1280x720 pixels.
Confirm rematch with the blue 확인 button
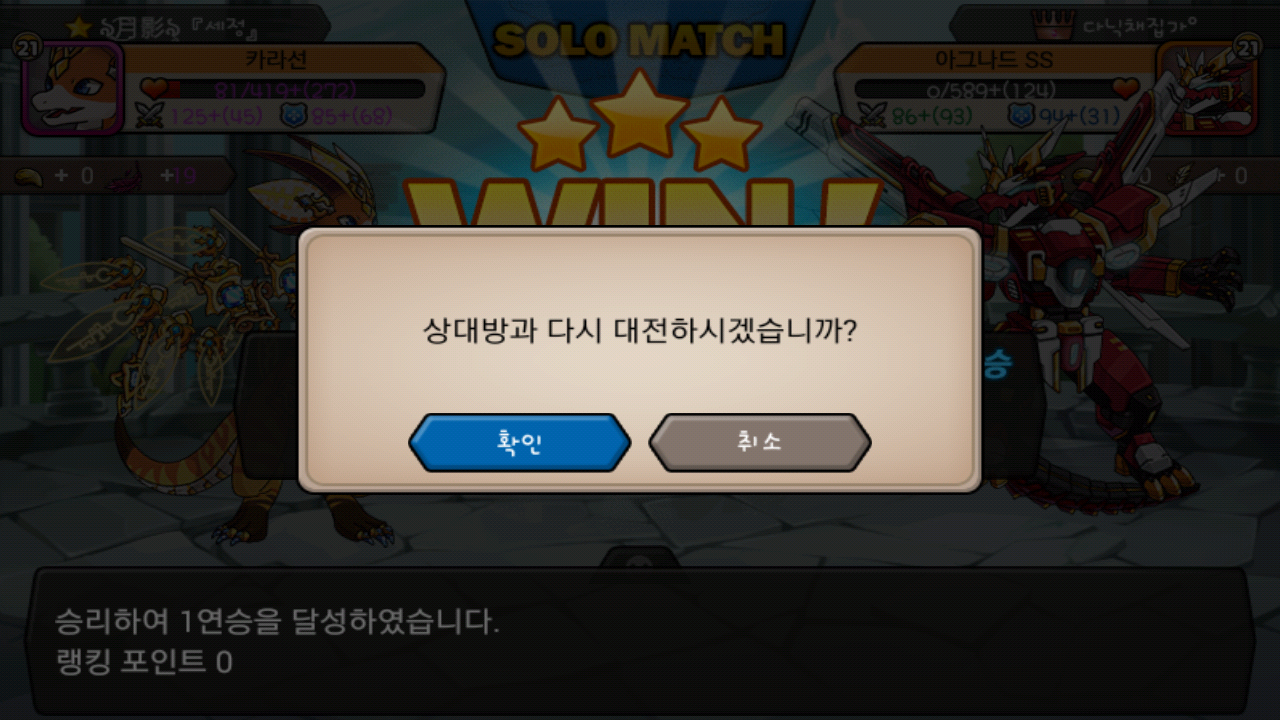[520, 442]
